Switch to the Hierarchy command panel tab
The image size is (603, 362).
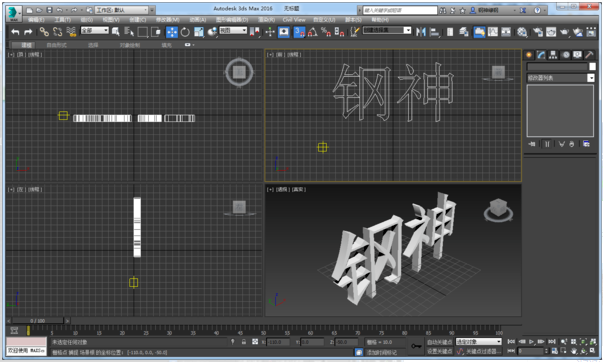(553, 55)
